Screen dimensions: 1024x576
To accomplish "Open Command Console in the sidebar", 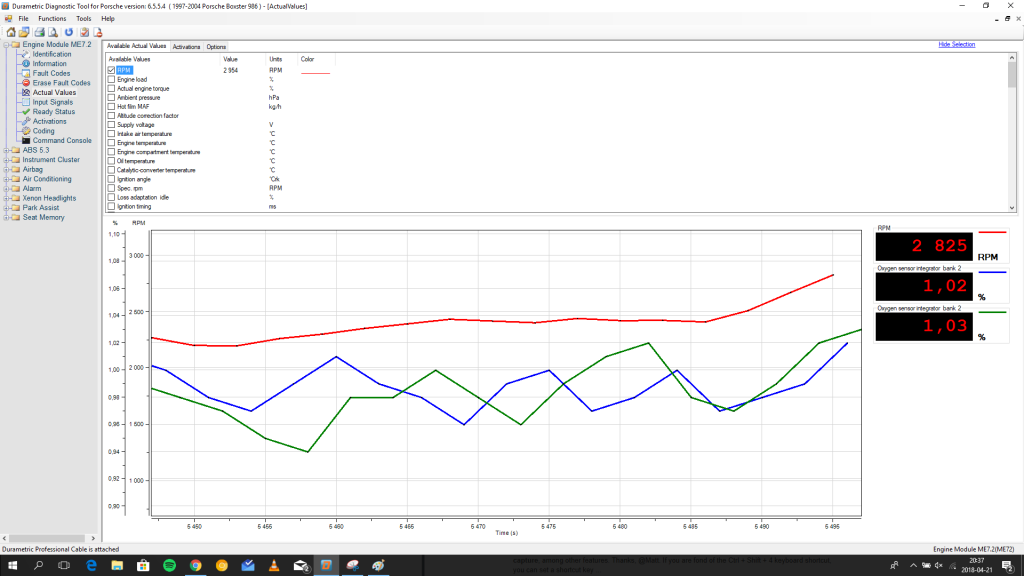I will (62, 141).
